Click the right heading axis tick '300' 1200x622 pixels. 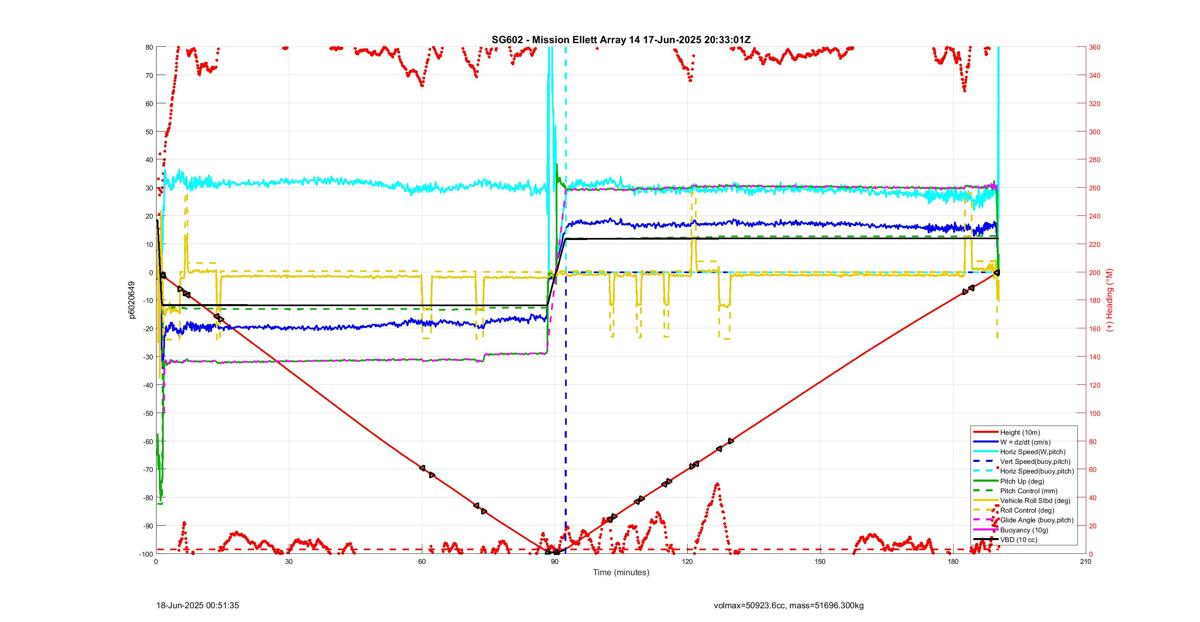click(x=1095, y=132)
